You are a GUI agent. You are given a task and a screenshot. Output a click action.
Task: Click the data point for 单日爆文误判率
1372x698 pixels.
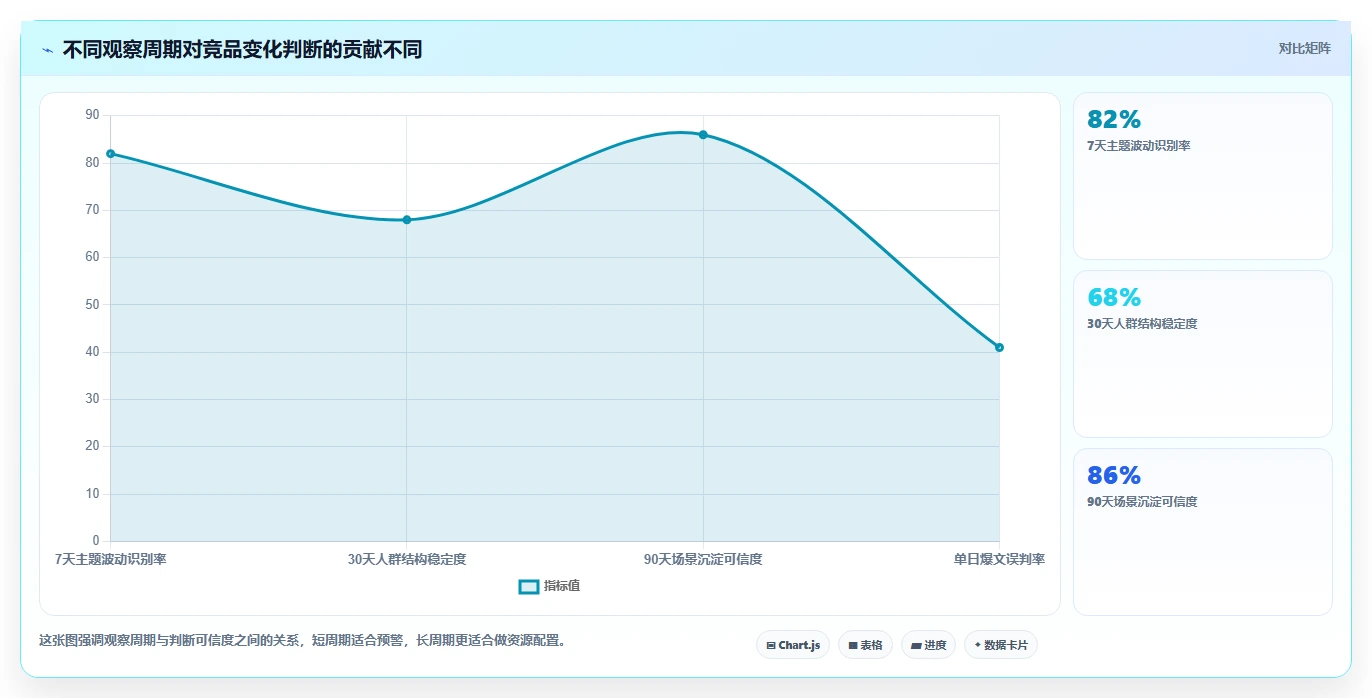999,347
